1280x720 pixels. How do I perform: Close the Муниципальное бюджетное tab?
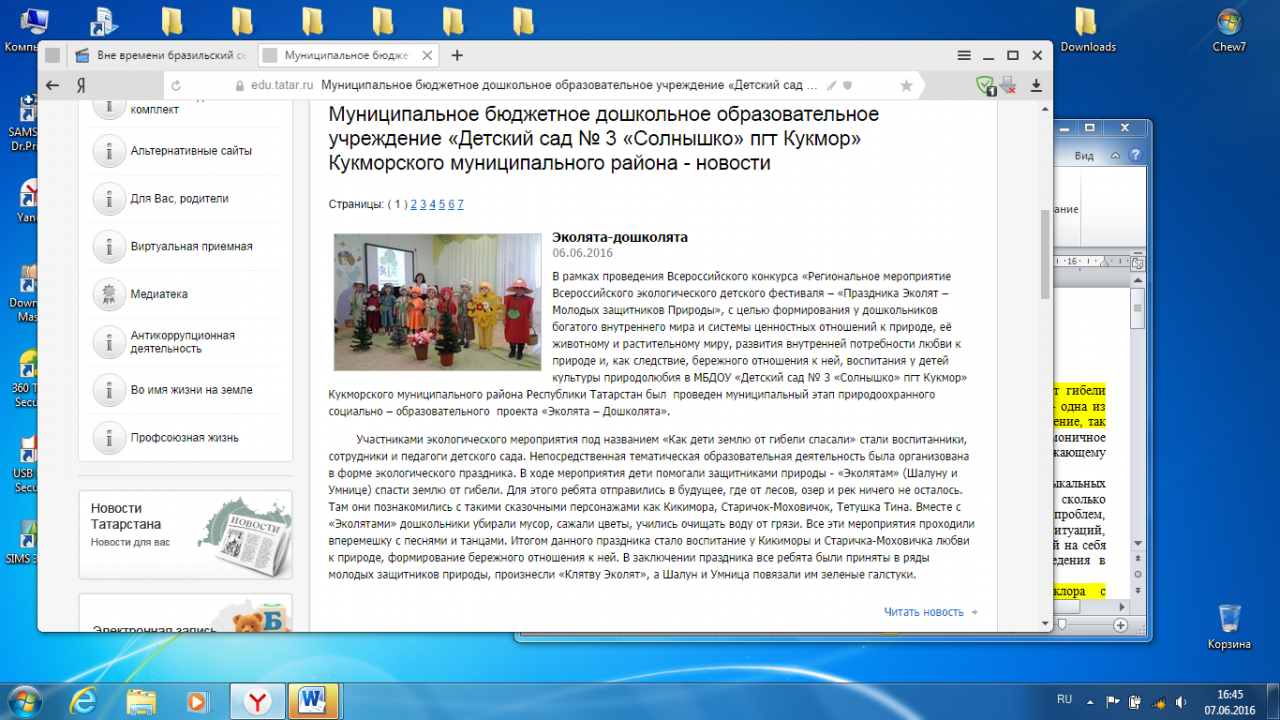[x=429, y=55]
